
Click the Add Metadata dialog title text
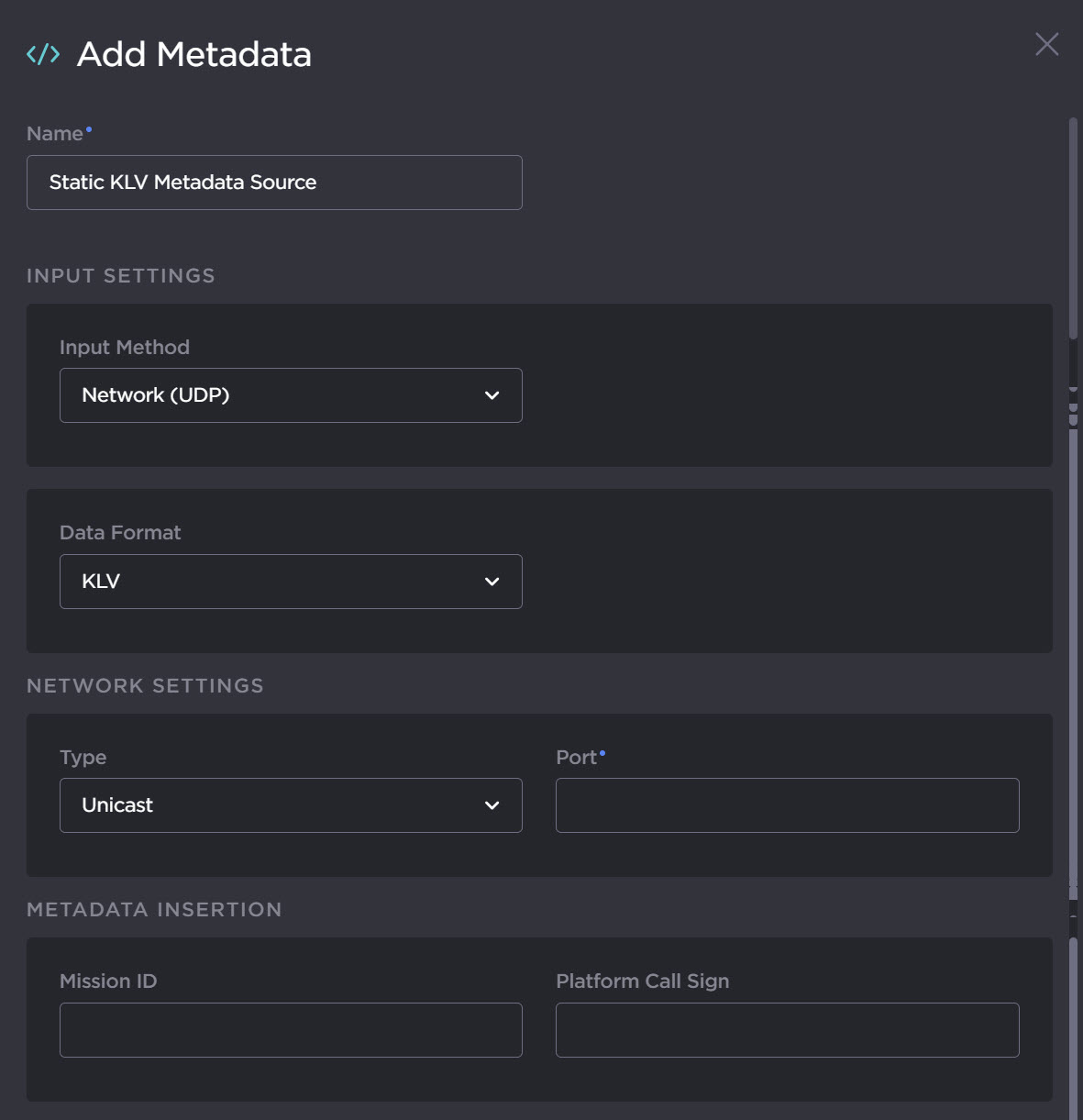pos(193,54)
